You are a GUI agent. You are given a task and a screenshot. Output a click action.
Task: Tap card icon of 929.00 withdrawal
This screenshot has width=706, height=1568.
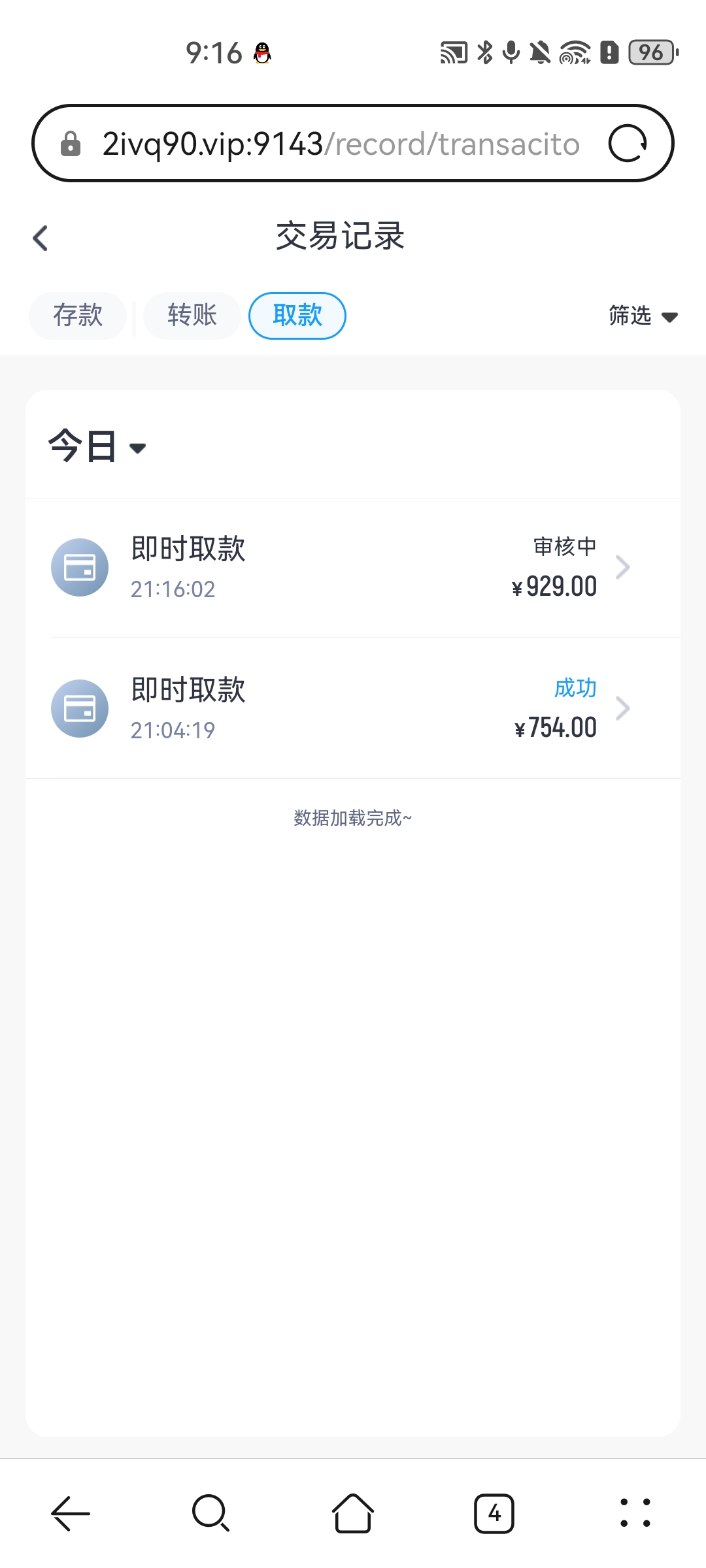pos(80,567)
